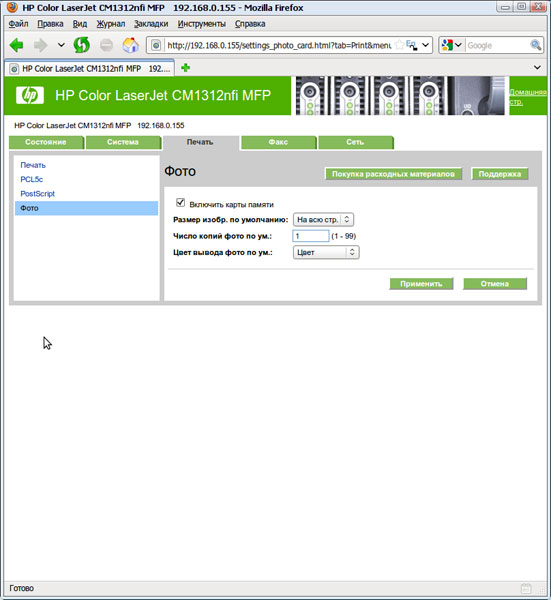Screen dimensions: 551x600
Task: Click the status bar icon at bottom right
Action: point(527,589)
